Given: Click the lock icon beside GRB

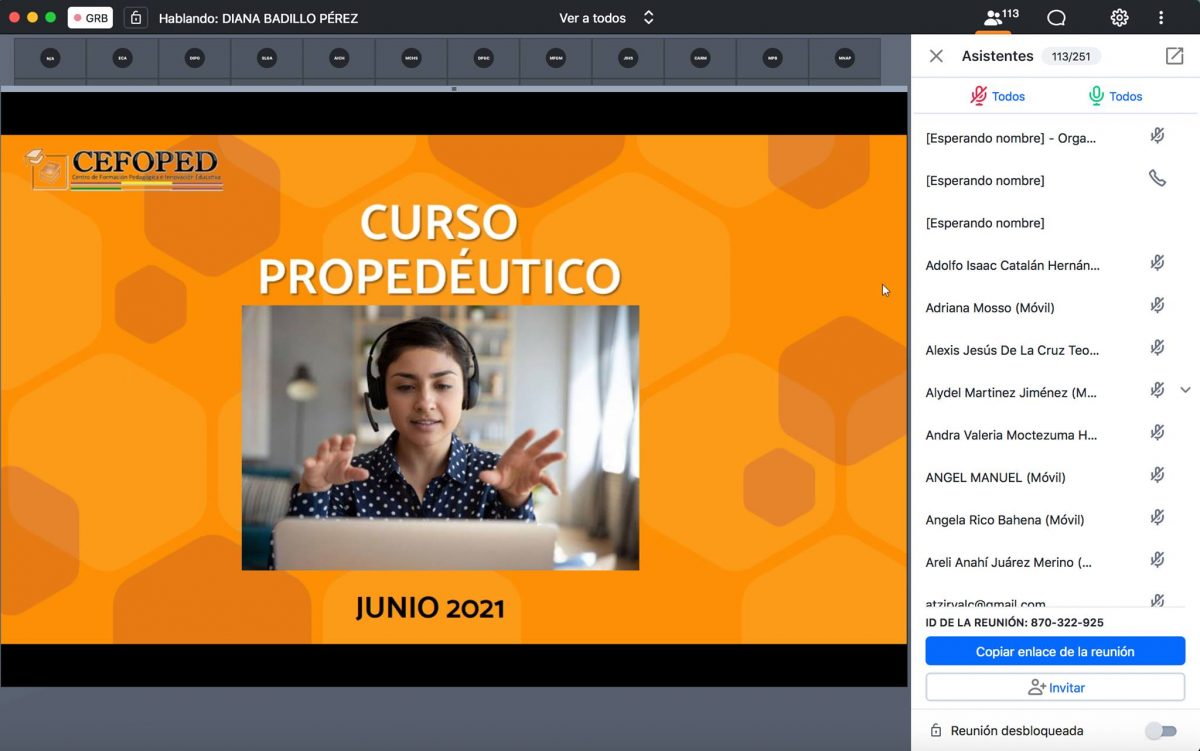Looking at the screenshot, I should coord(136,18).
